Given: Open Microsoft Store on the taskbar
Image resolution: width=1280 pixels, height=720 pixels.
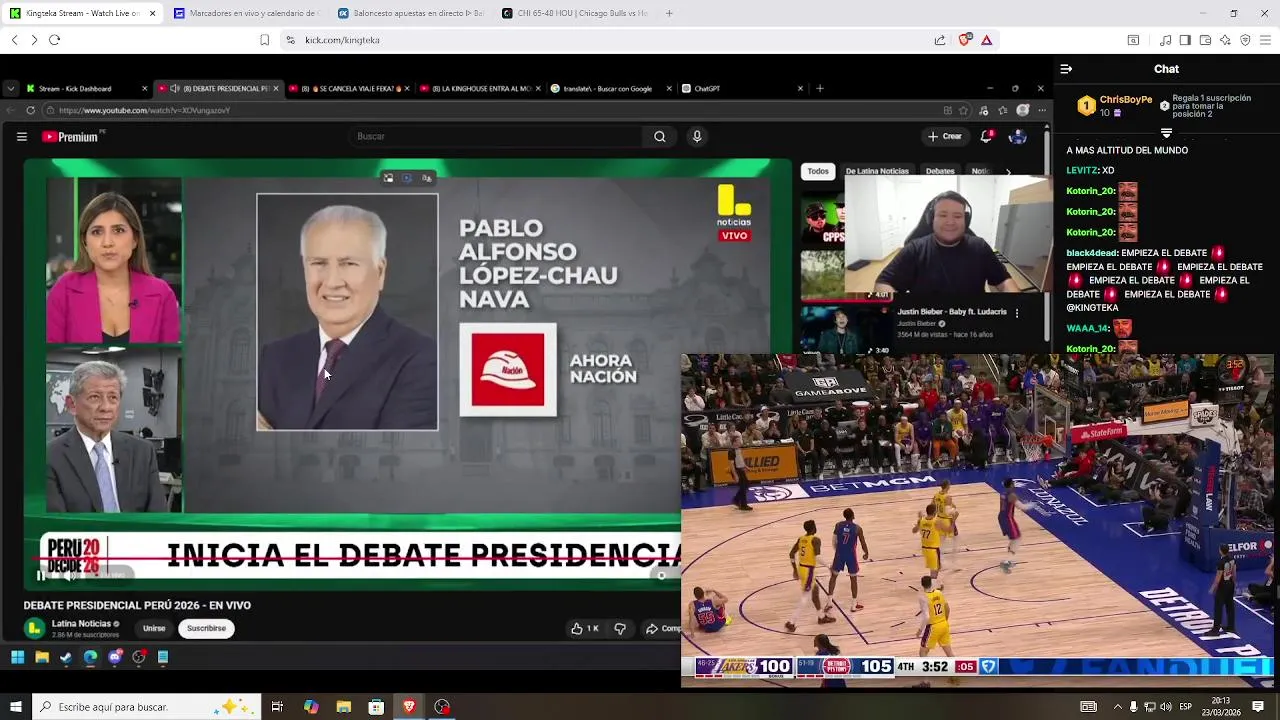Looking at the screenshot, I should click(376, 707).
